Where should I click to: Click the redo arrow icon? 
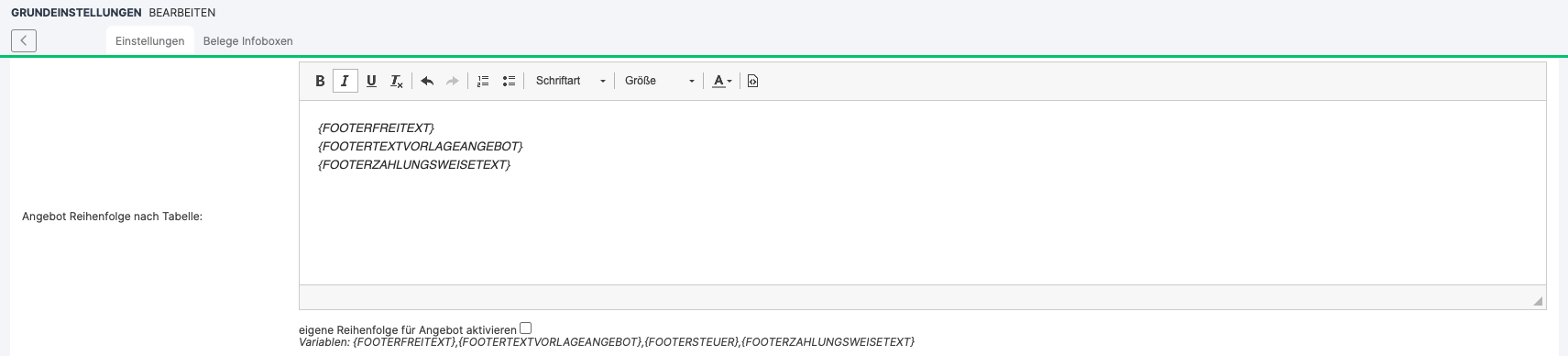452,81
